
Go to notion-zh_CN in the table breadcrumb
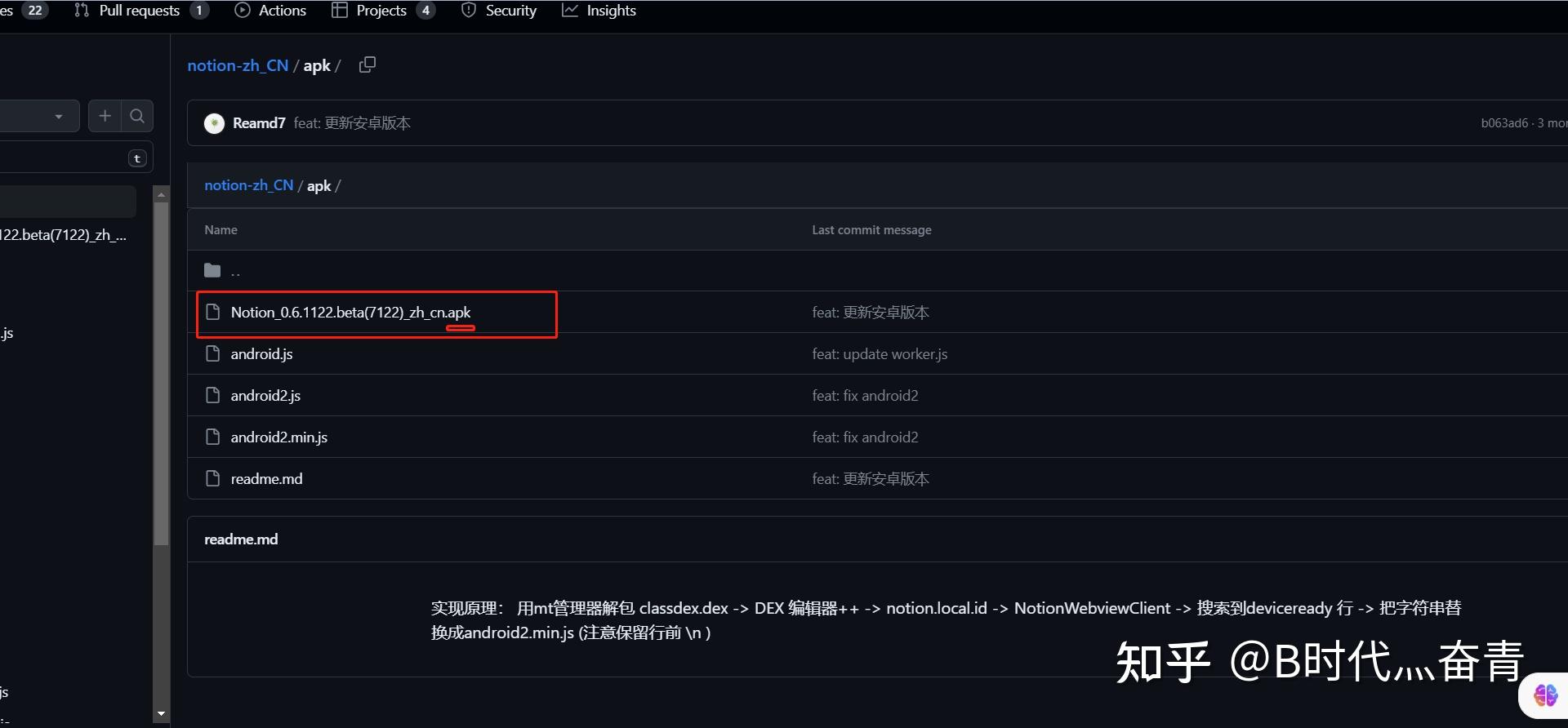pyautogui.click(x=248, y=185)
